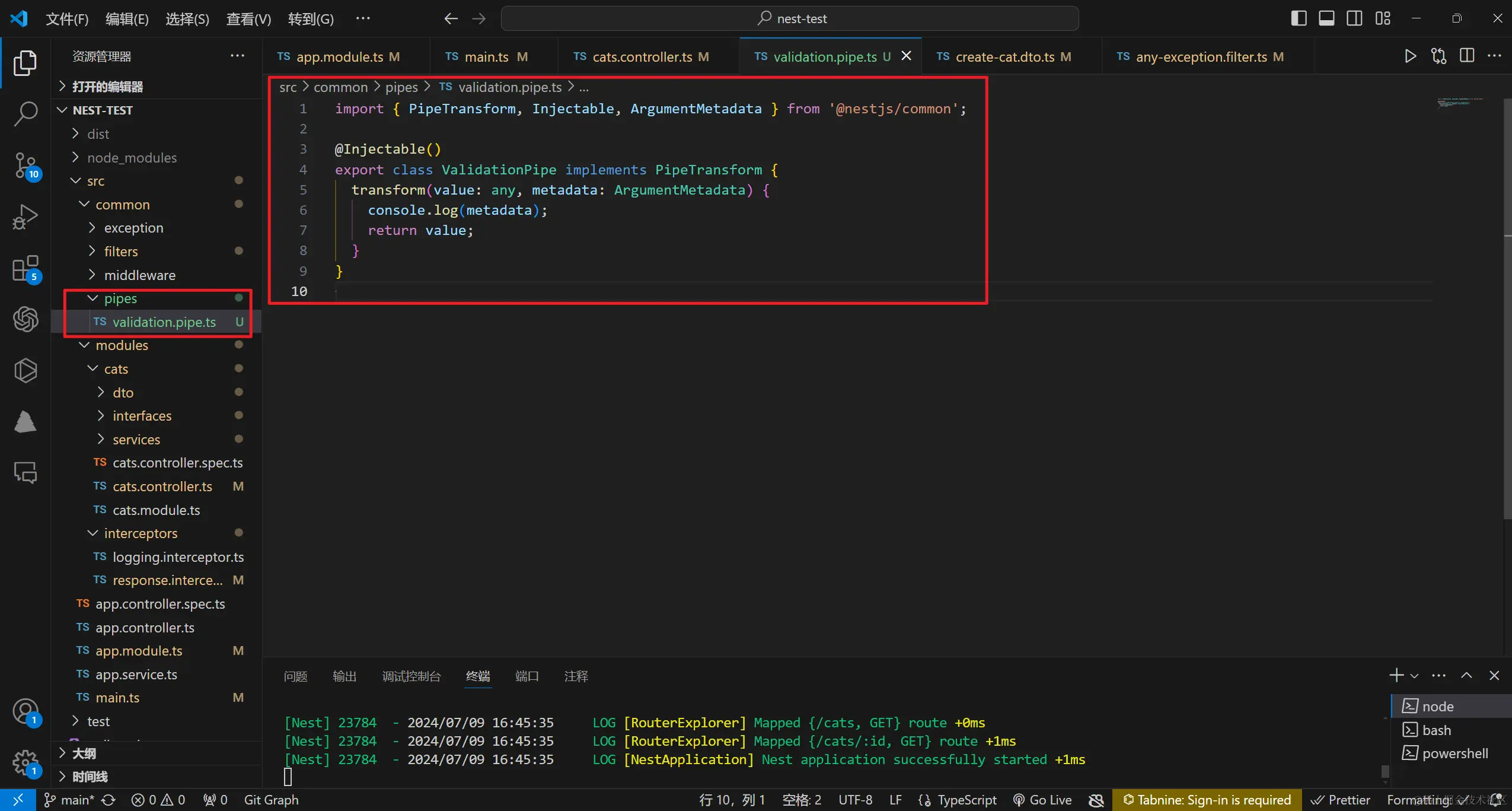Open Run and Debug view
Viewport: 1512px width, 811px height.
tap(25, 217)
